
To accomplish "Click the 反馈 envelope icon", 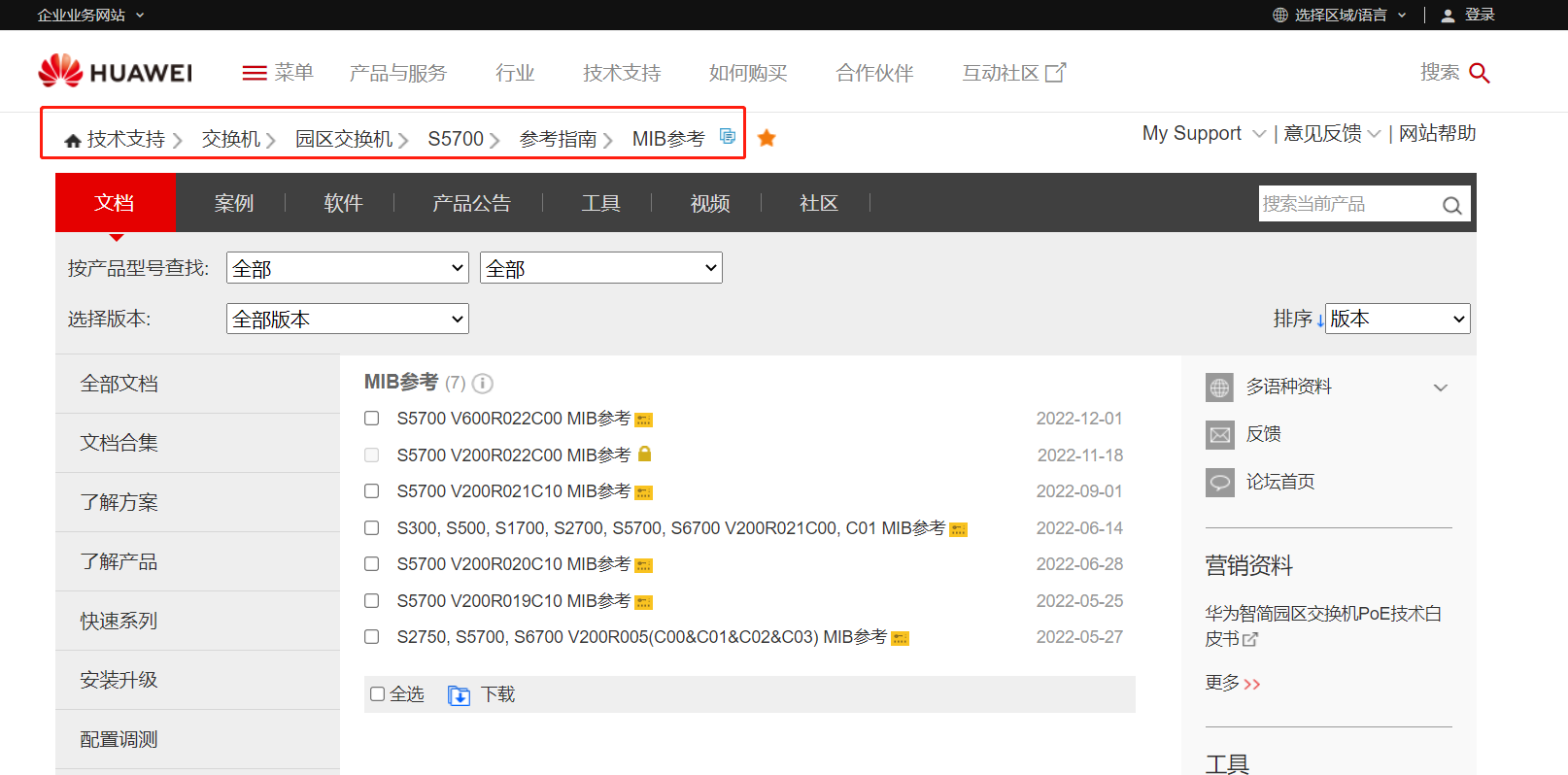I will 1219,434.
